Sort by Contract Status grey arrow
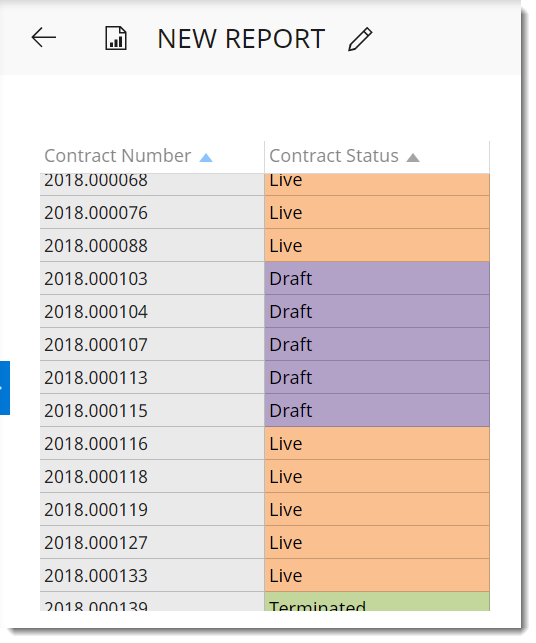The height and width of the screenshot is (643, 536). [413, 157]
